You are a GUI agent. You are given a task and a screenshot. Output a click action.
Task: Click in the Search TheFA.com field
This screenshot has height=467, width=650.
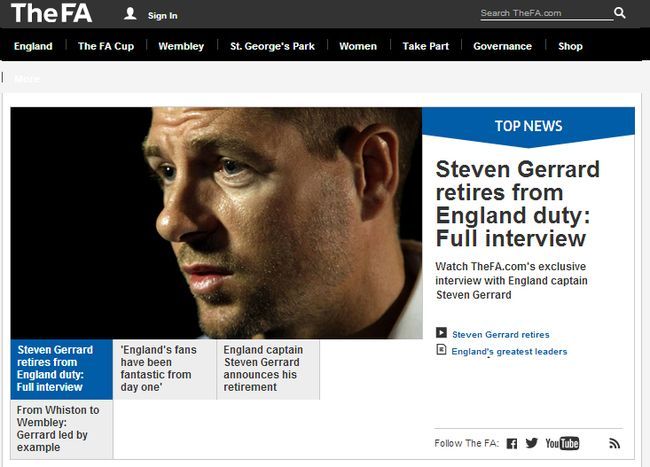tap(545, 13)
